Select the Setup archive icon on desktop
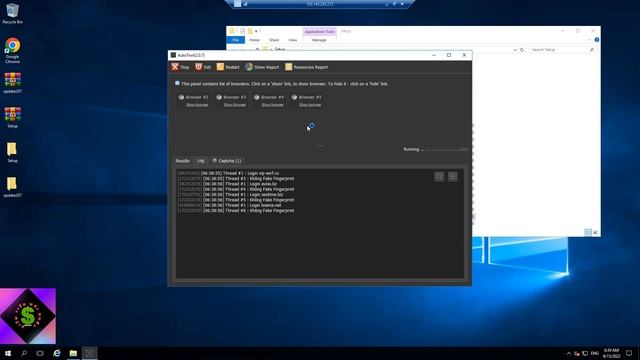Viewport: 640px width, 360px height. click(12, 117)
